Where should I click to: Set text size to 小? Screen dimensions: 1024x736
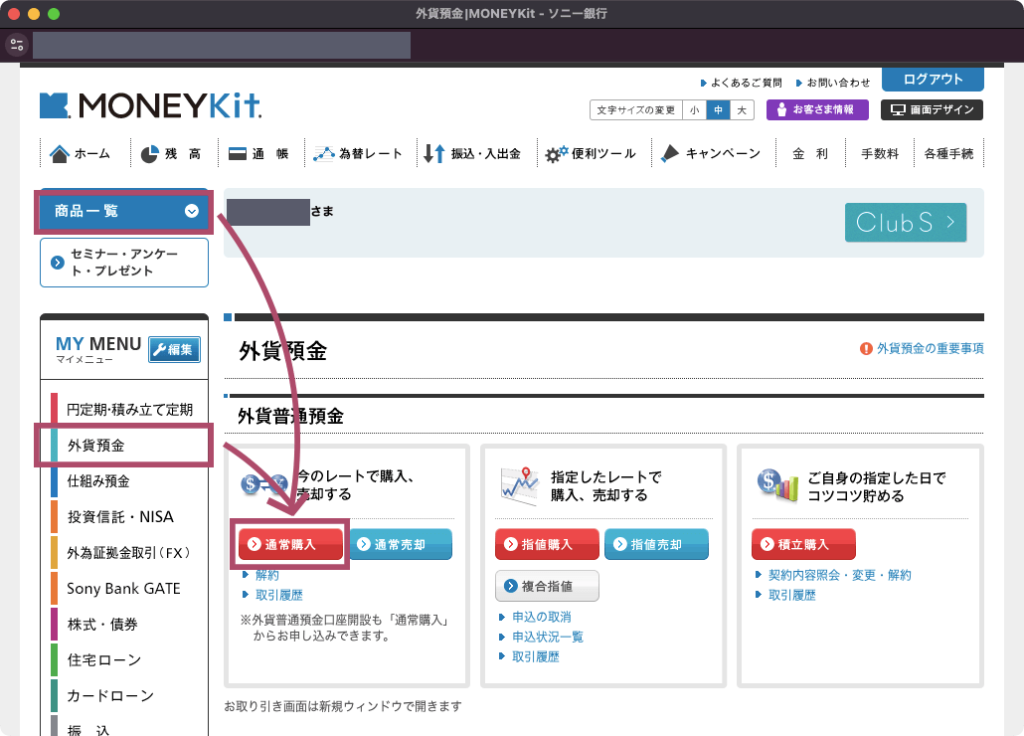pos(694,110)
